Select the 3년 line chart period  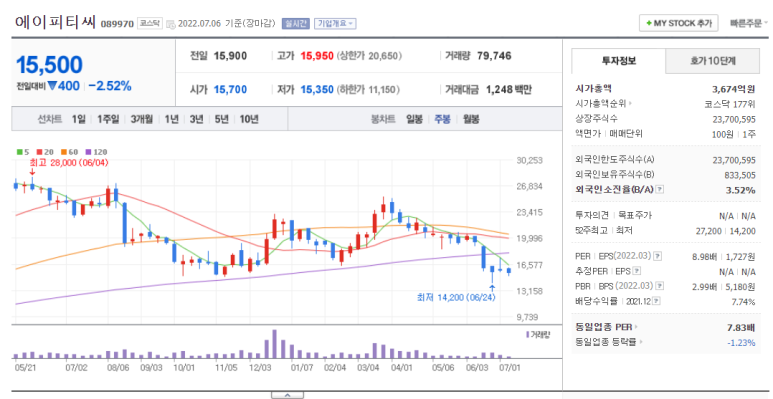pos(196,119)
